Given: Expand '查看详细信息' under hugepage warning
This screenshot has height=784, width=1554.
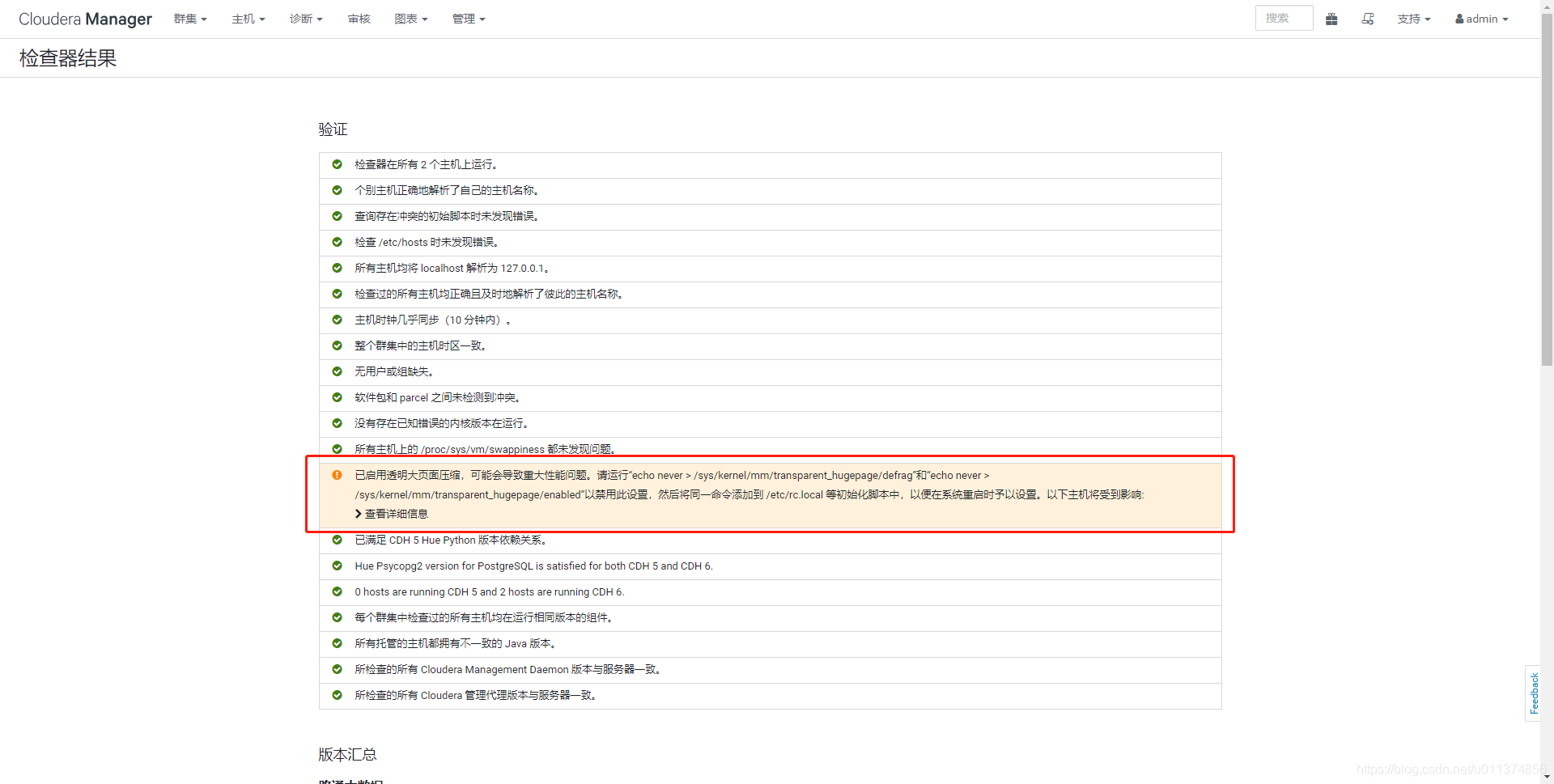Looking at the screenshot, I should [392, 514].
